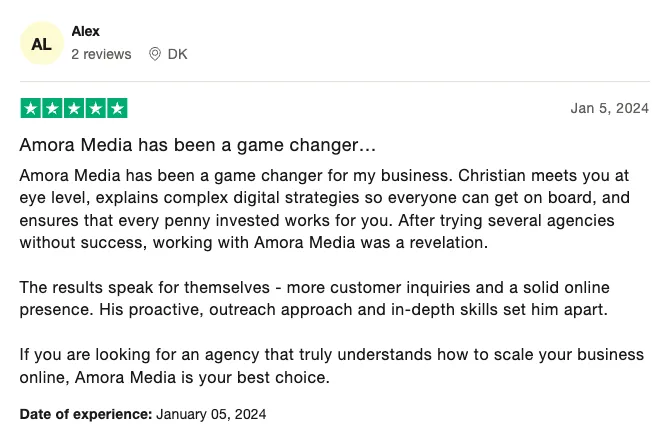The image size is (669, 434).
Task: Click the paragraph starting 'If you are looking'
Action: 332,366
